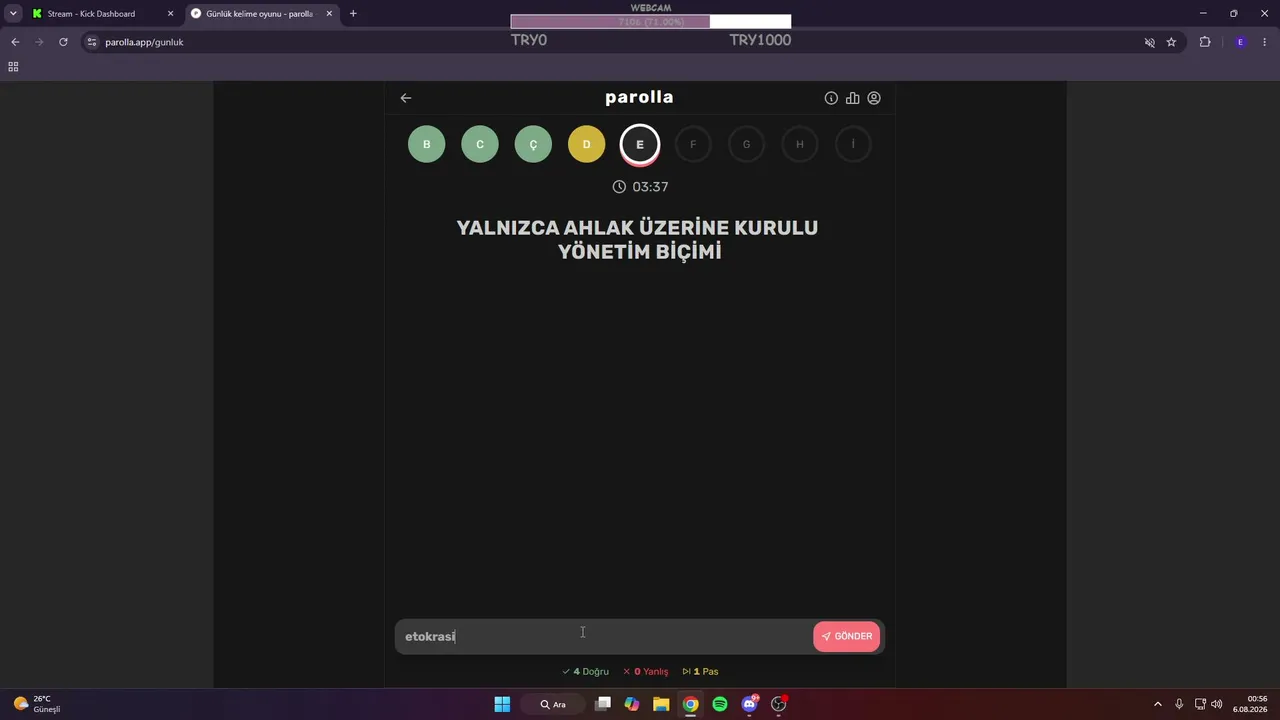This screenshot has width=1280, height=720.
Task: Click the browser forward button
Action: pos(39,42)
